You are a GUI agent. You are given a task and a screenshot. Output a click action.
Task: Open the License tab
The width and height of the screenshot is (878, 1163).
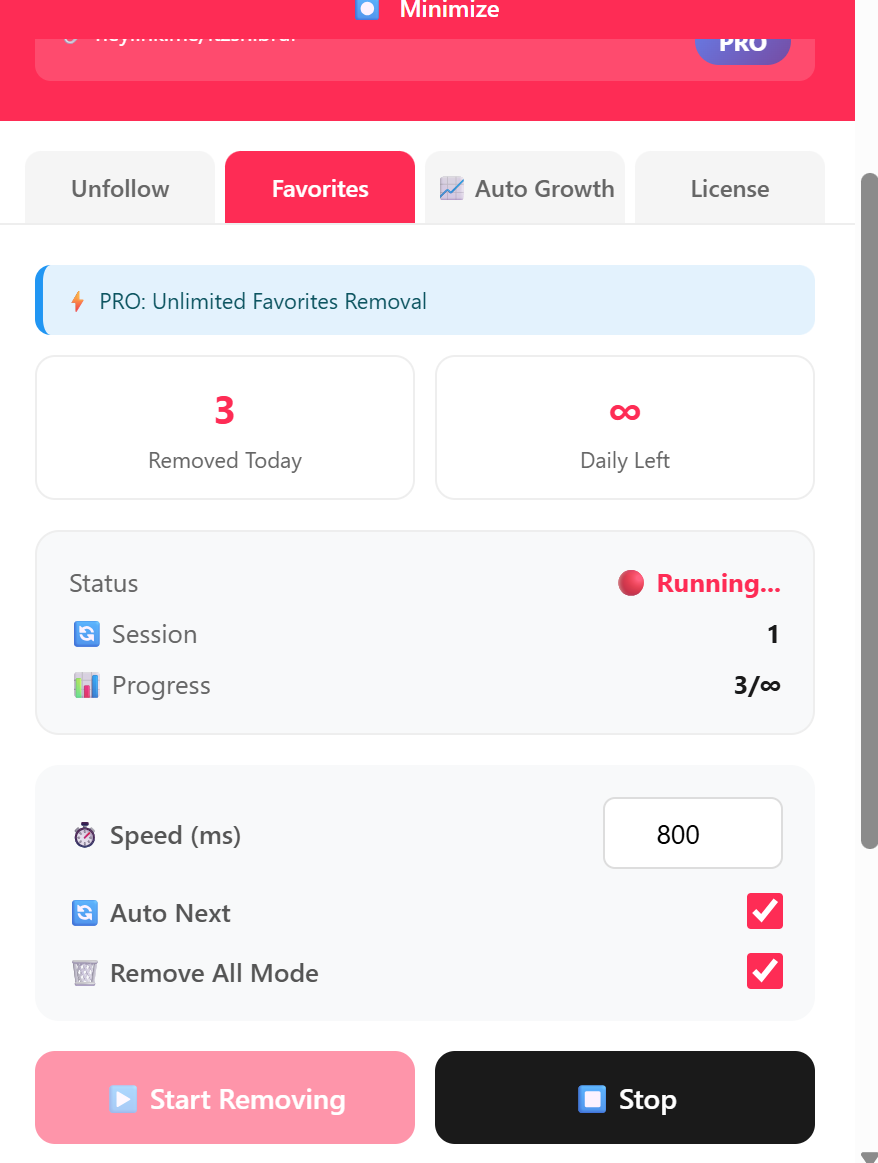click(x=730, y=189)
